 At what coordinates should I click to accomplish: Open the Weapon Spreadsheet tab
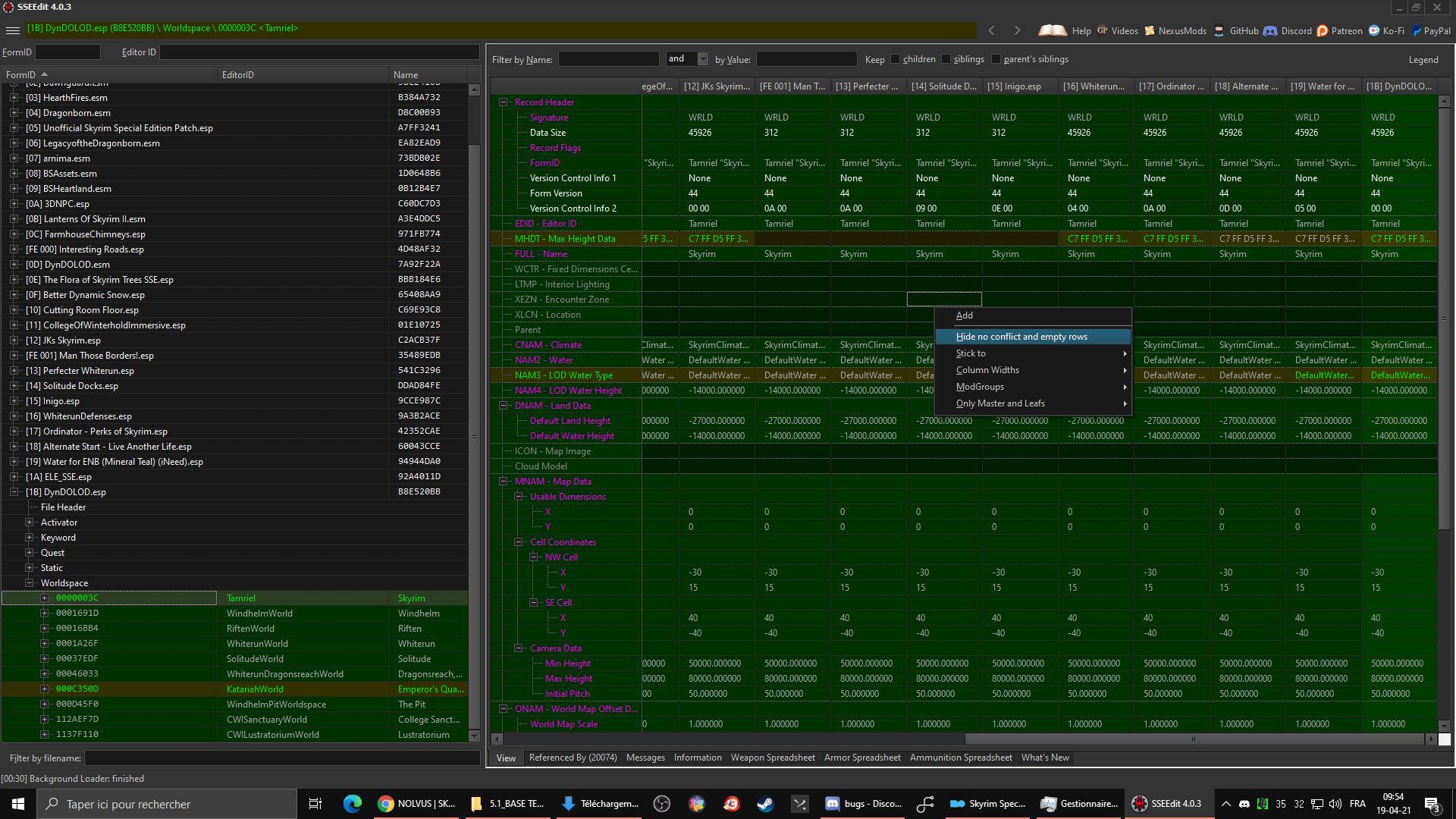[x=773, y=758]
